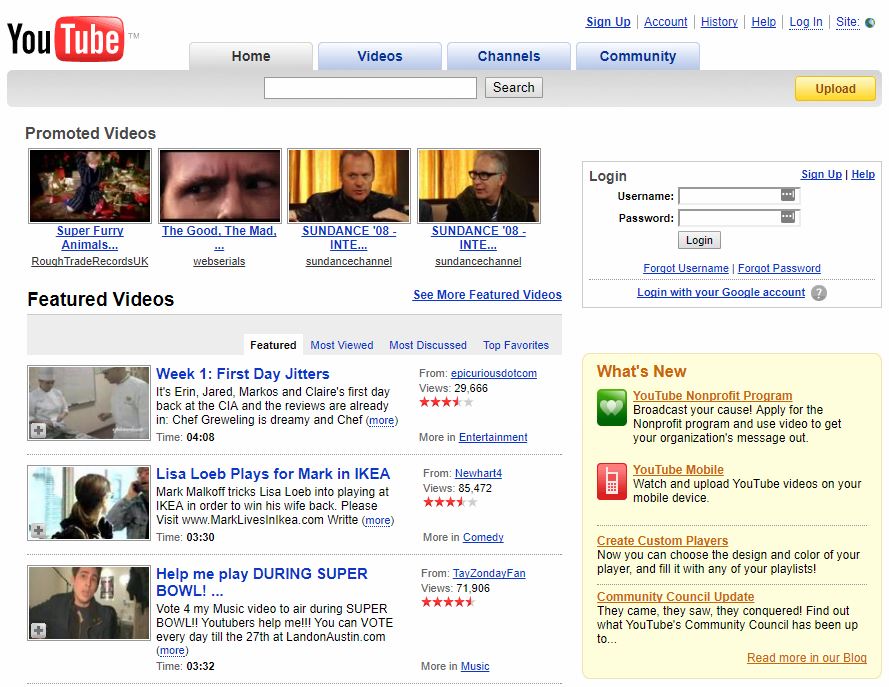The height and width of the screenshot is (687, 889).
Task: Open the Site language selector
Action: [848, 22]
